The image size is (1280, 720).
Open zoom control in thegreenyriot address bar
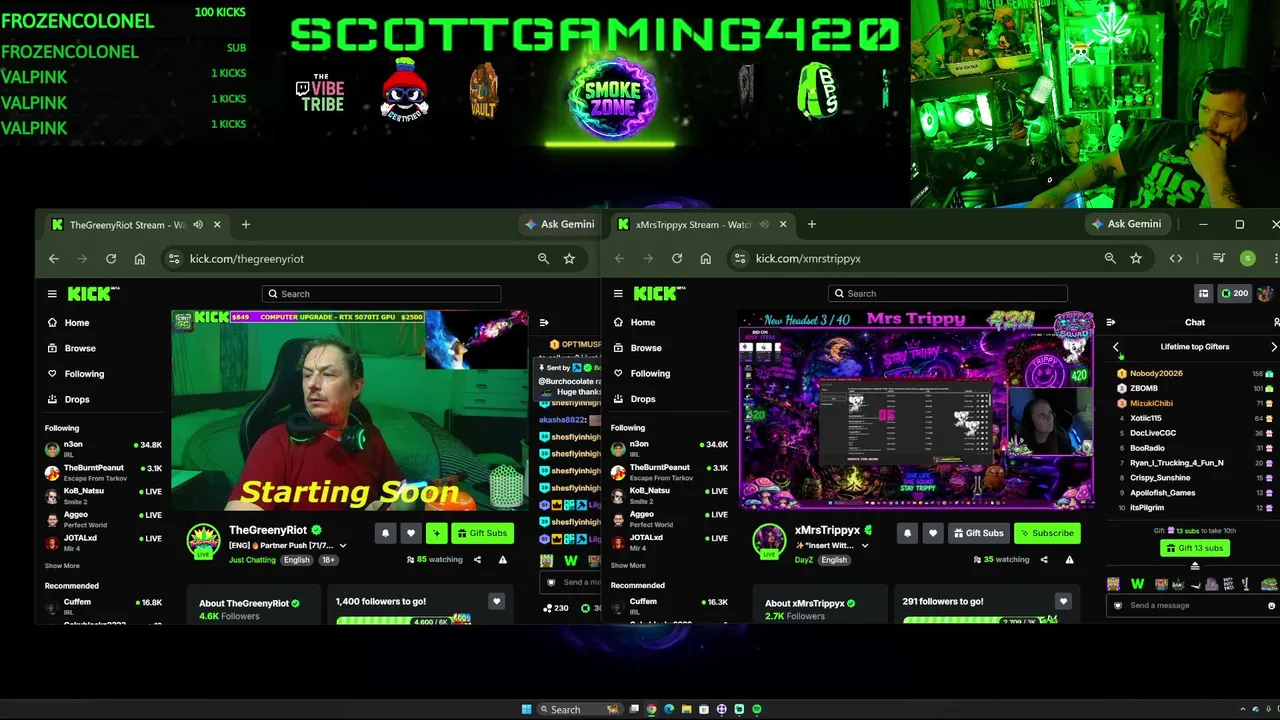[543, 259]
